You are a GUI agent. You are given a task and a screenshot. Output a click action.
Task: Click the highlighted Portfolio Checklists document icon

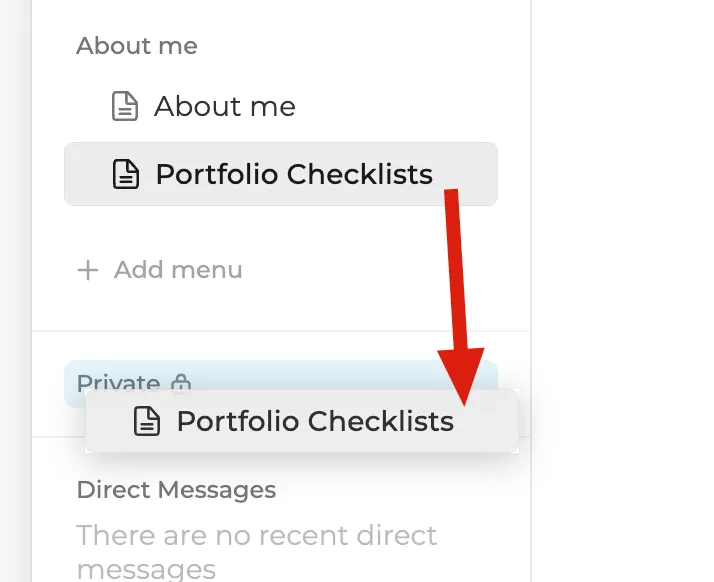(126, 174)
